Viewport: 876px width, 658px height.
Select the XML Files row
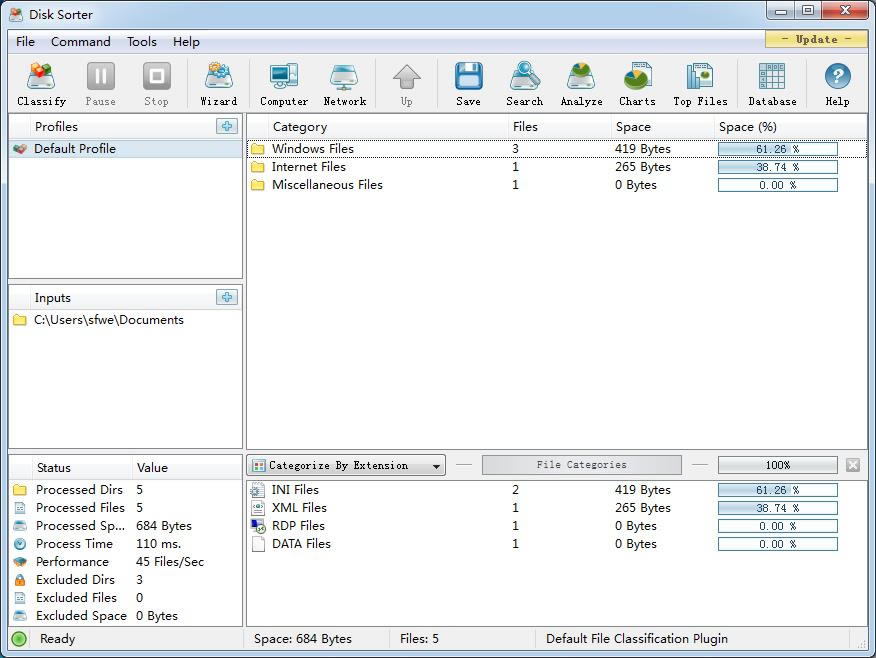pyautogui.click(x=556, y=508)
